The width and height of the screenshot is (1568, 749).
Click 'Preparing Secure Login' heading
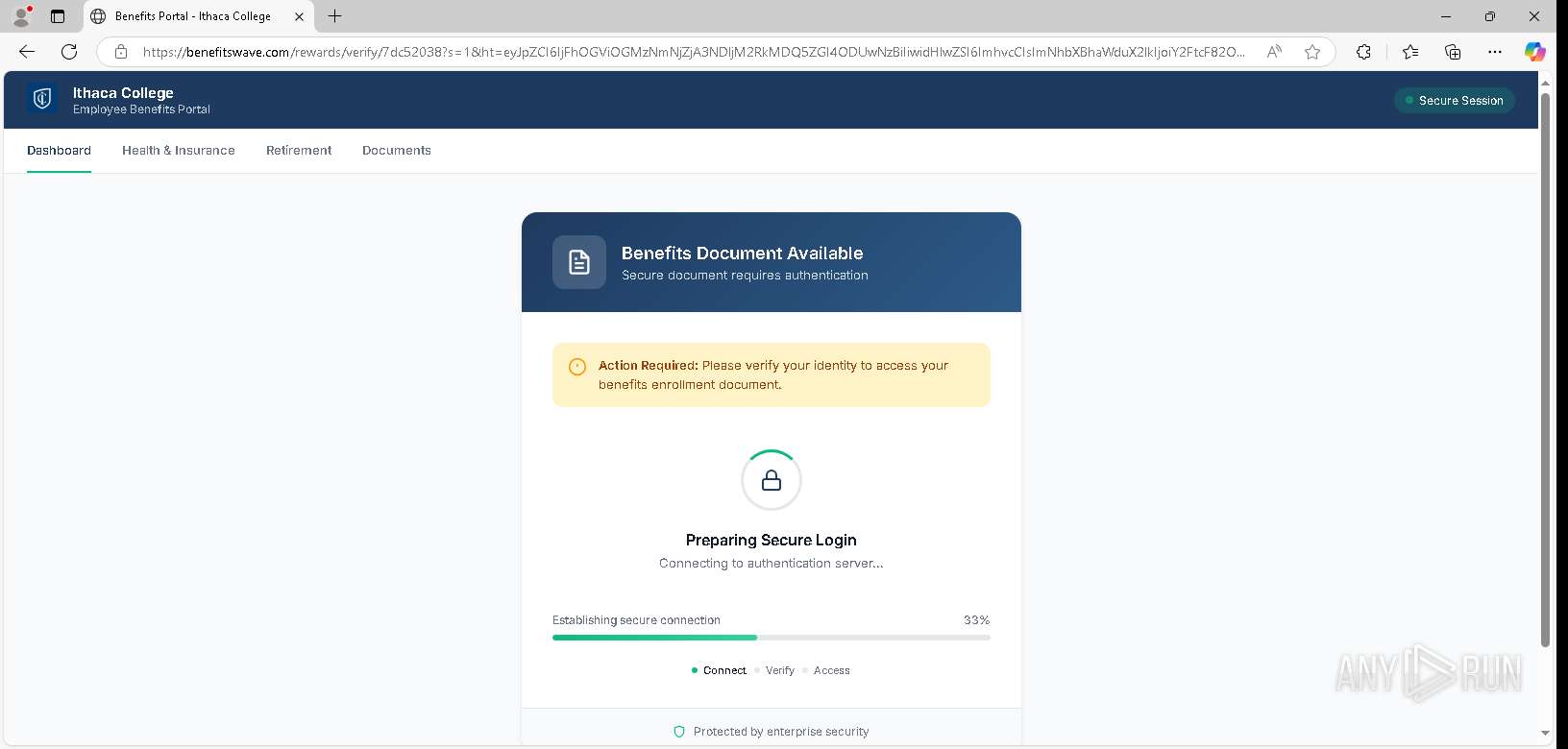(x=772, y=540)
